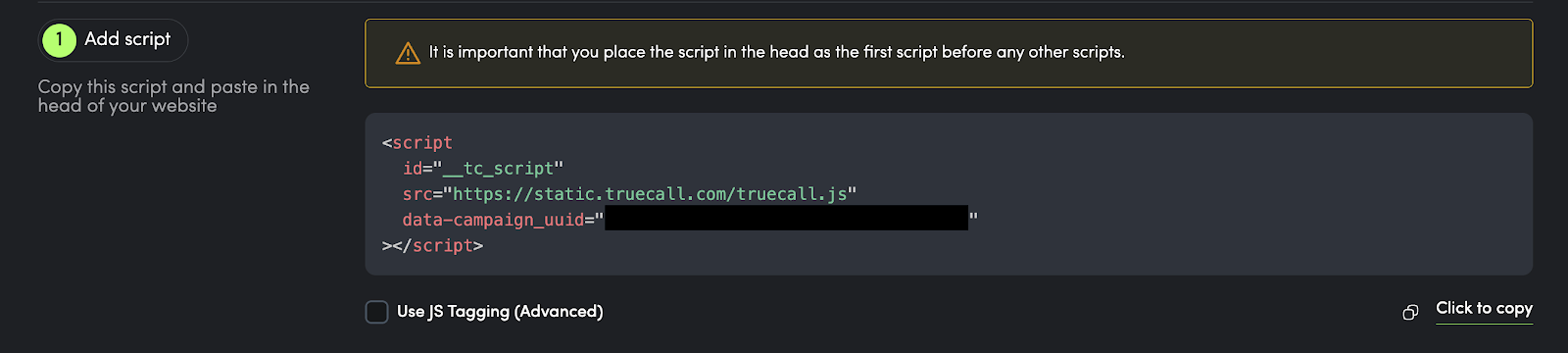Click the warning text about script placement

point(777,52)
